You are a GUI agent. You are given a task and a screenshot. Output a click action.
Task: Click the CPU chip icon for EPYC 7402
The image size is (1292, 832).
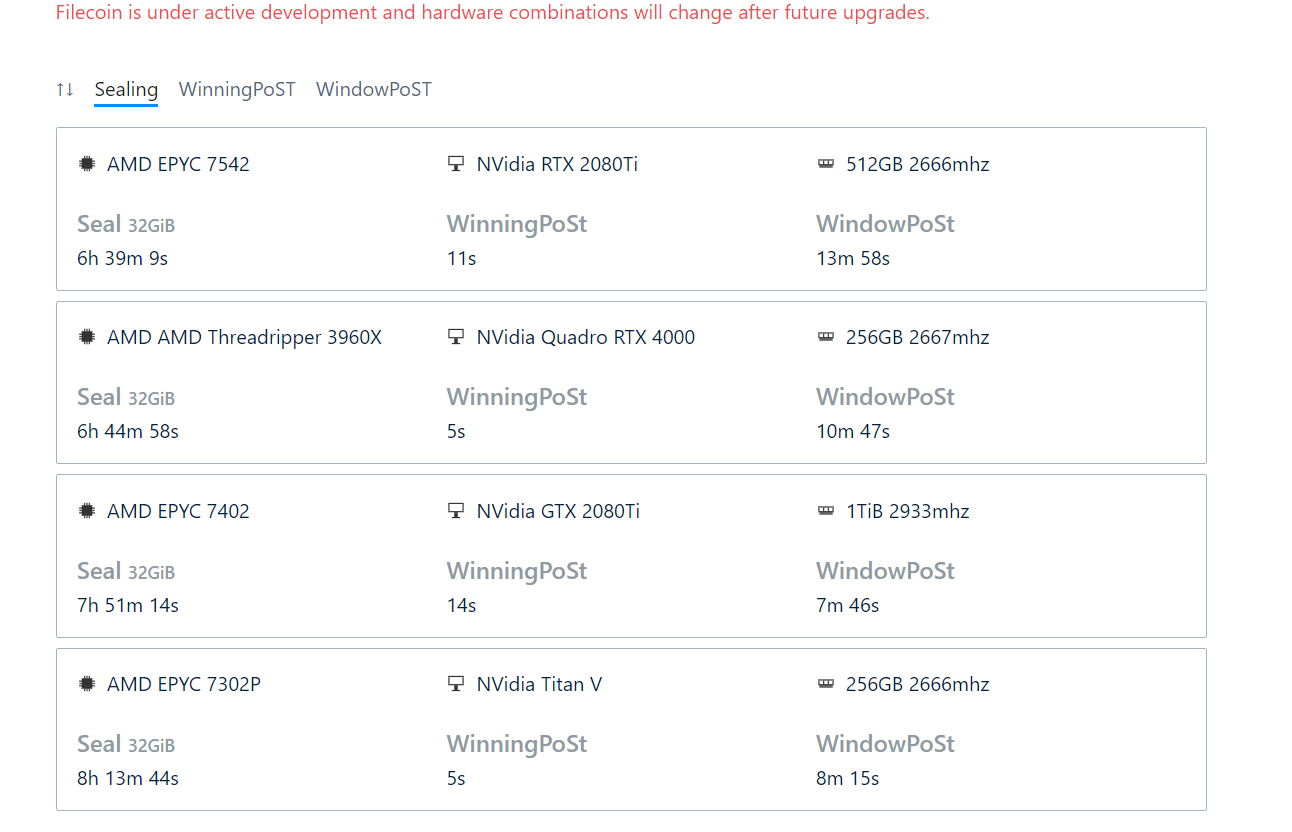87,511
